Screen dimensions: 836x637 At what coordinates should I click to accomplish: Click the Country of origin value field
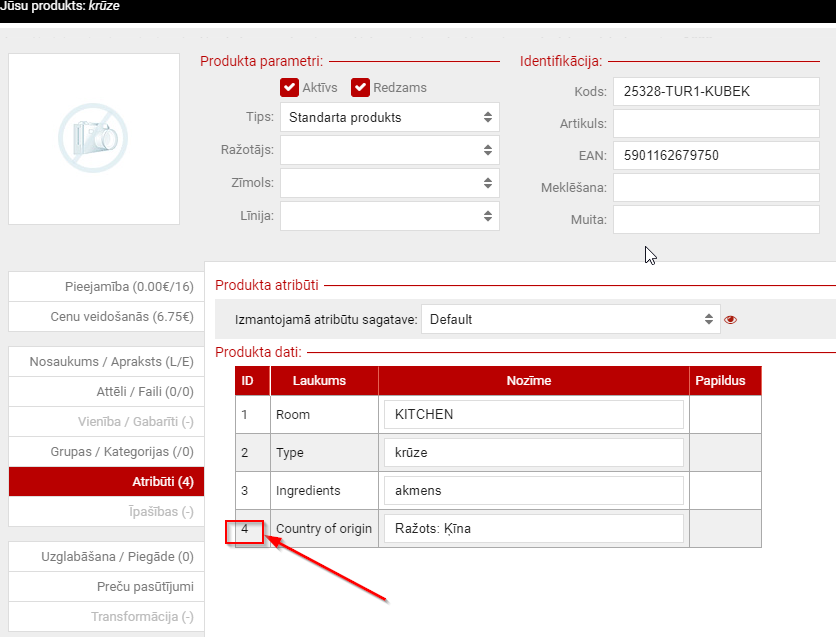click(533, 528)
